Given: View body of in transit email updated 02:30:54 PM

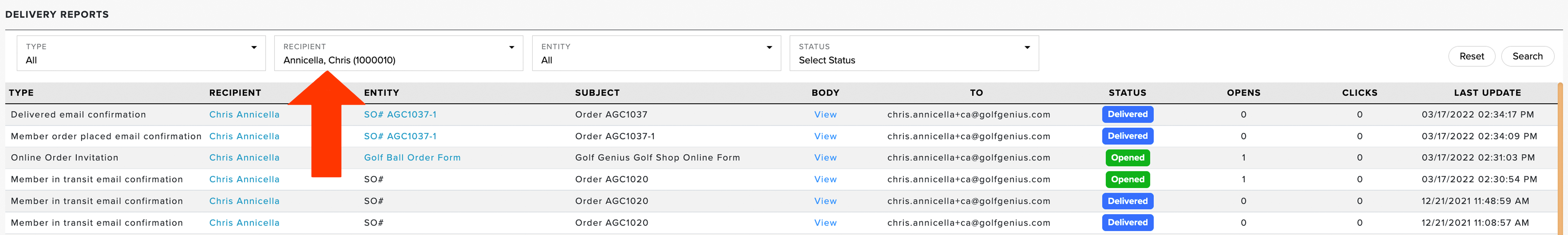Looking at the screenshot, I should [825, 179].
